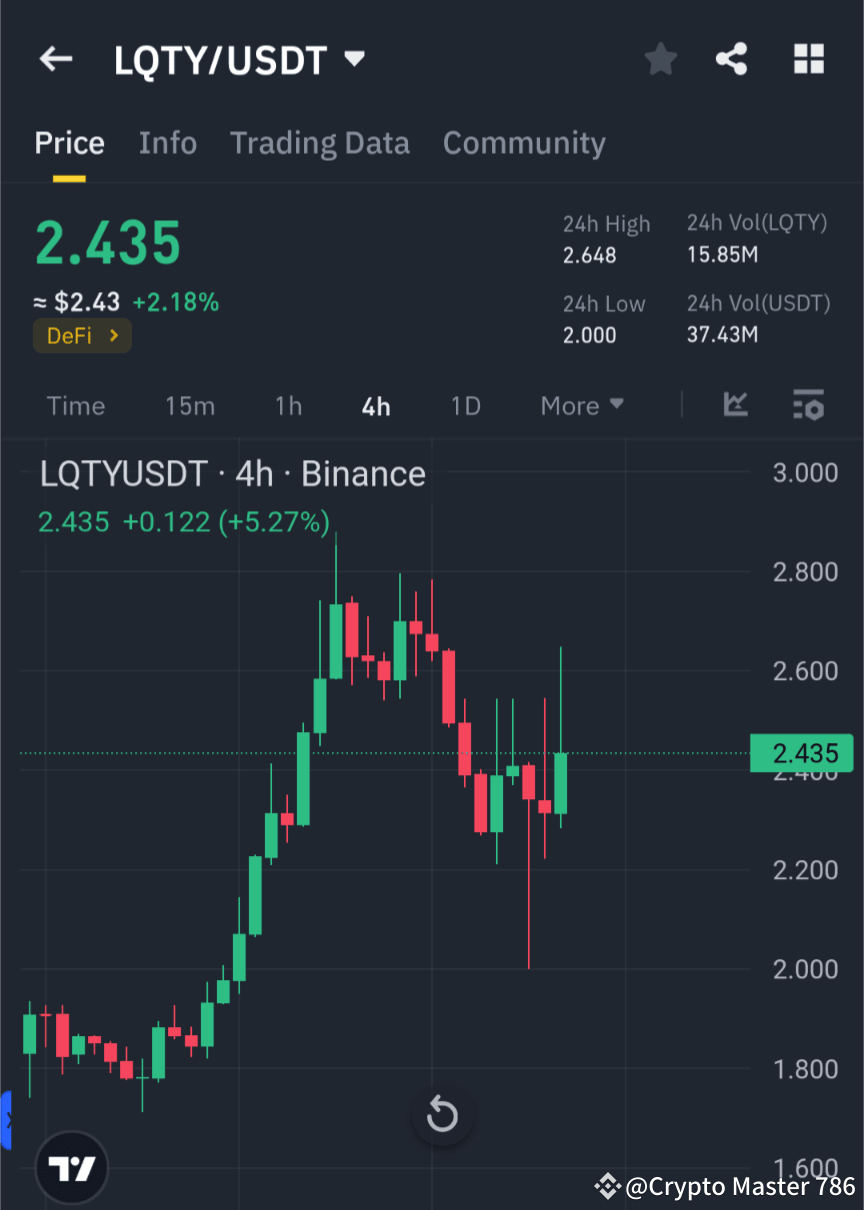Add LQTY/USDT to favorites
864x1210 pixels.
point(660,59)
